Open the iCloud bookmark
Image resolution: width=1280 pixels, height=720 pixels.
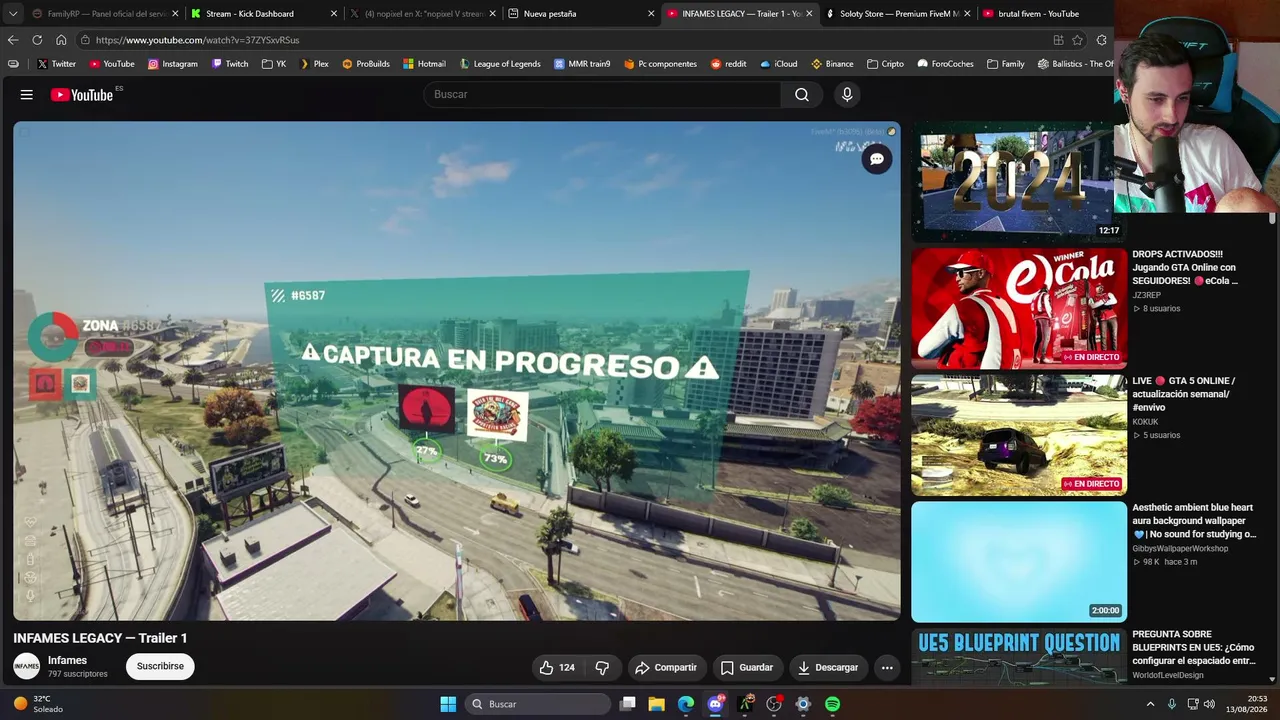pos(778,64)
